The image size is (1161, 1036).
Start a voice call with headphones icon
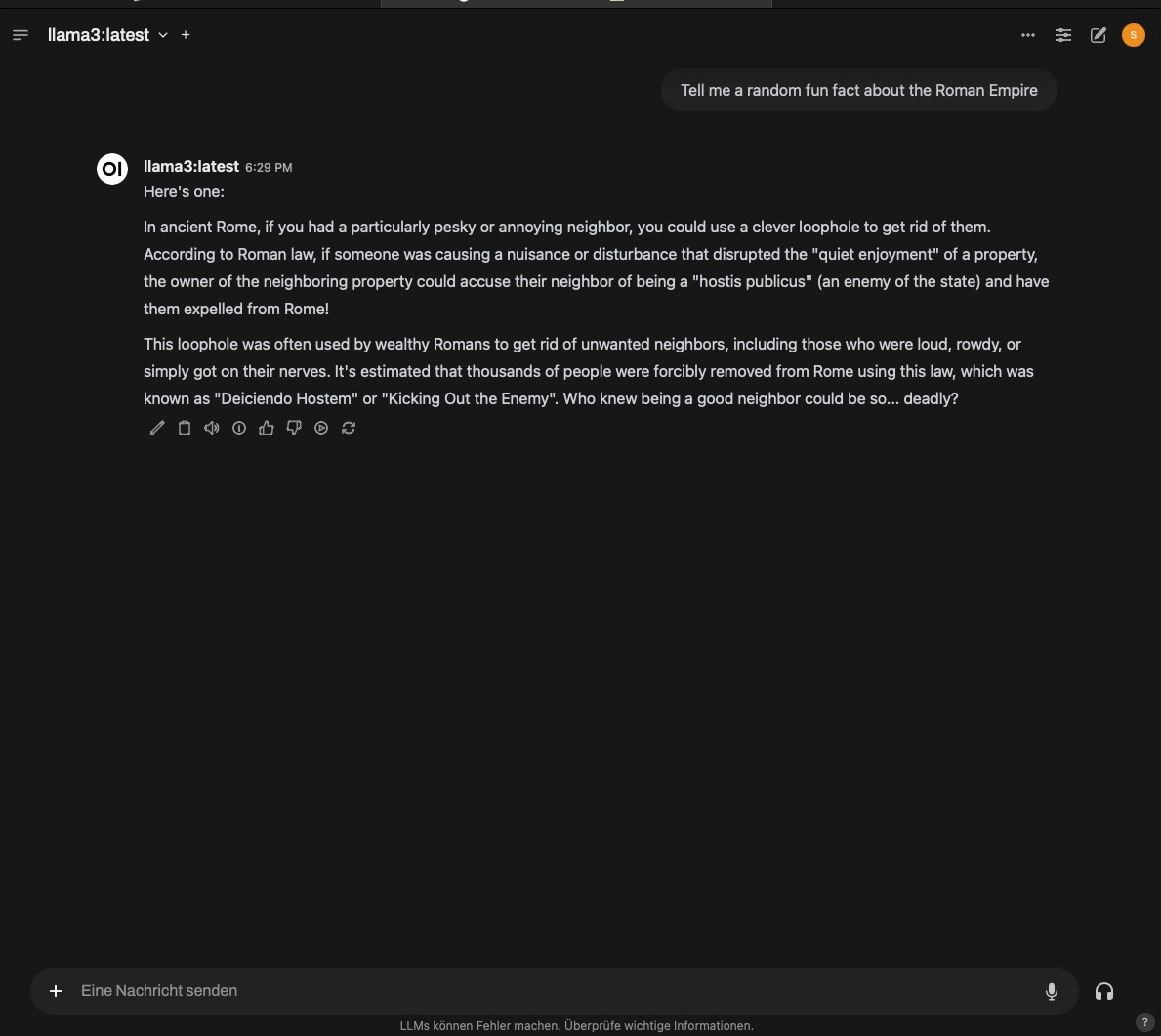(x=1104, y=991)
